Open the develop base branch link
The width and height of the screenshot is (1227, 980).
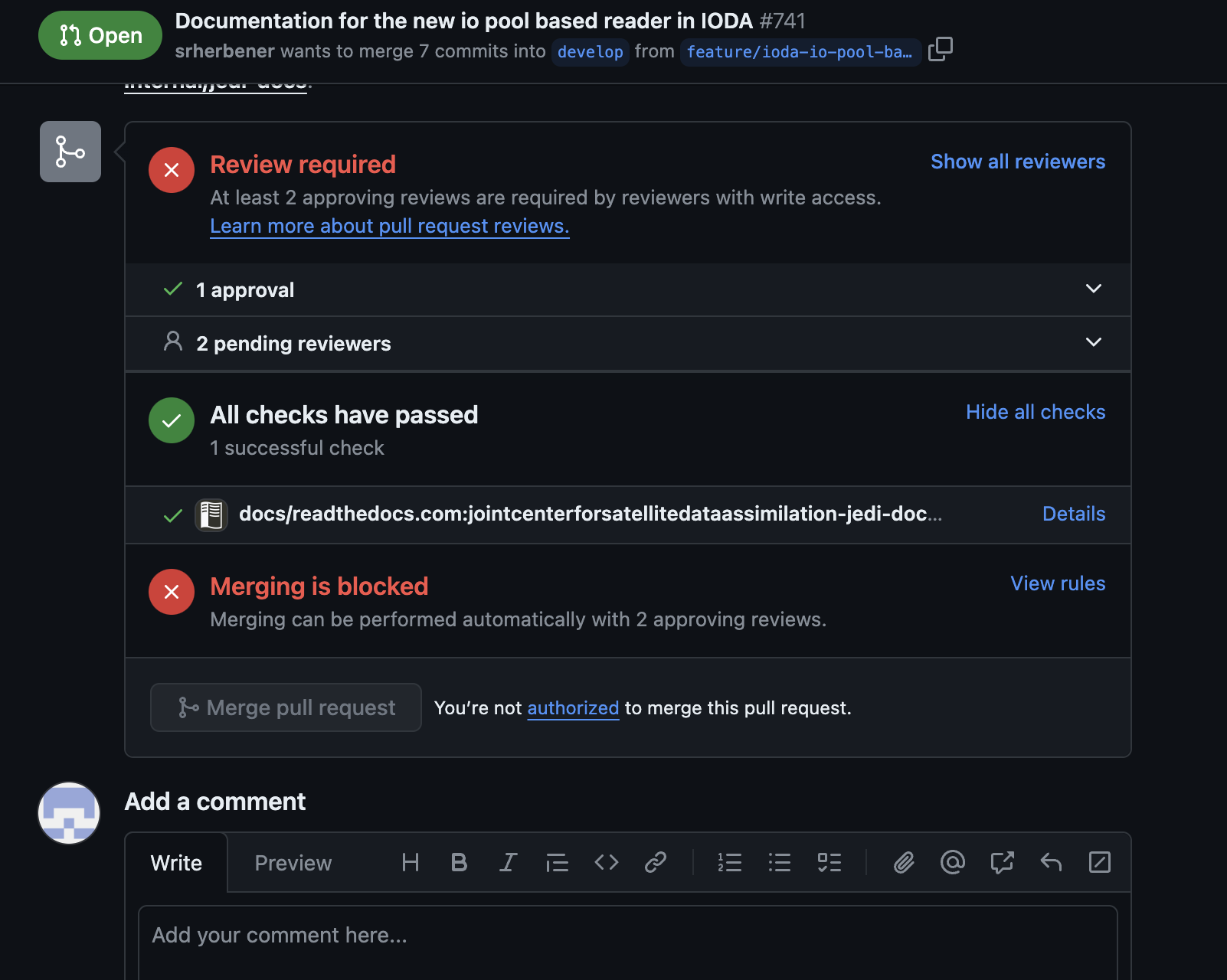[590, 52]
